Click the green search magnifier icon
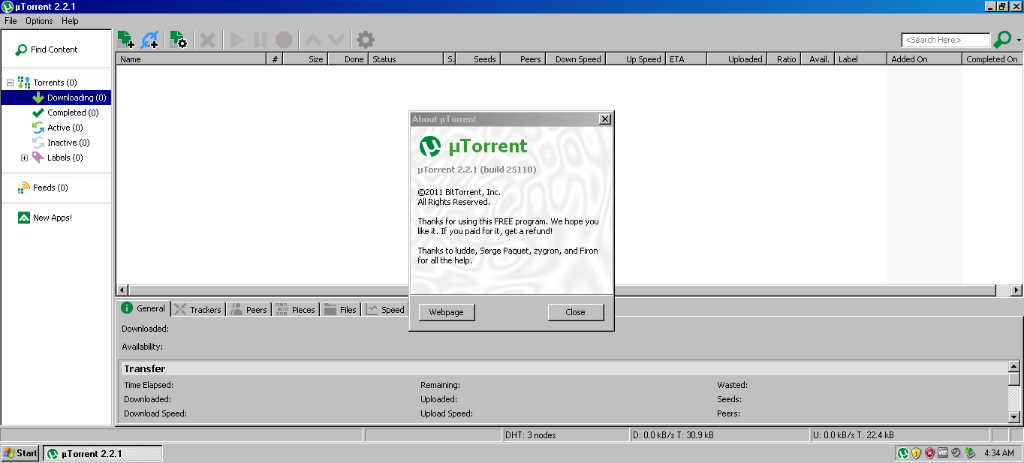The width and height of the screenshot is (1024, 463). pyautogui.click(x=1002, y=40)
